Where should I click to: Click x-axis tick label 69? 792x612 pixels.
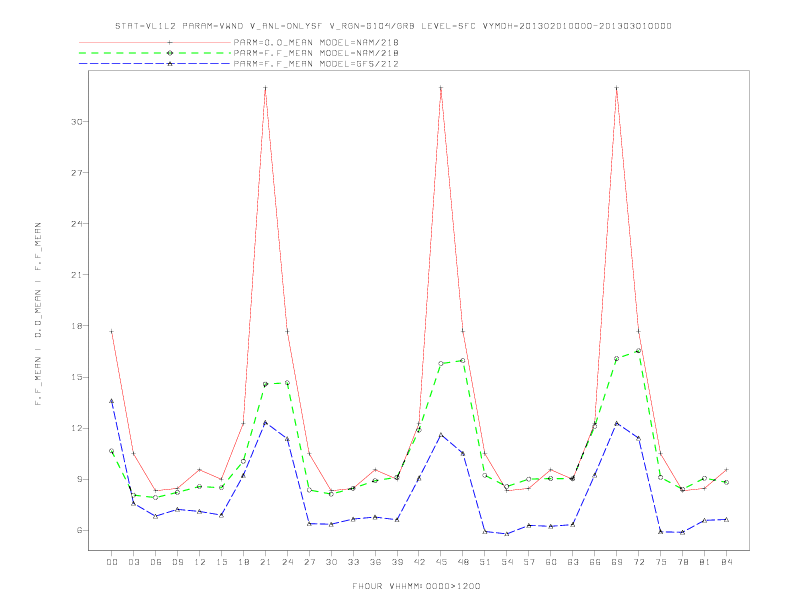point(617,562)
